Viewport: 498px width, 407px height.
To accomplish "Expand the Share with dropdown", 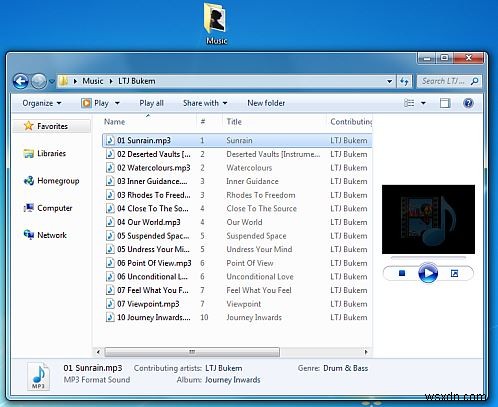I will [x=205, y=103].
